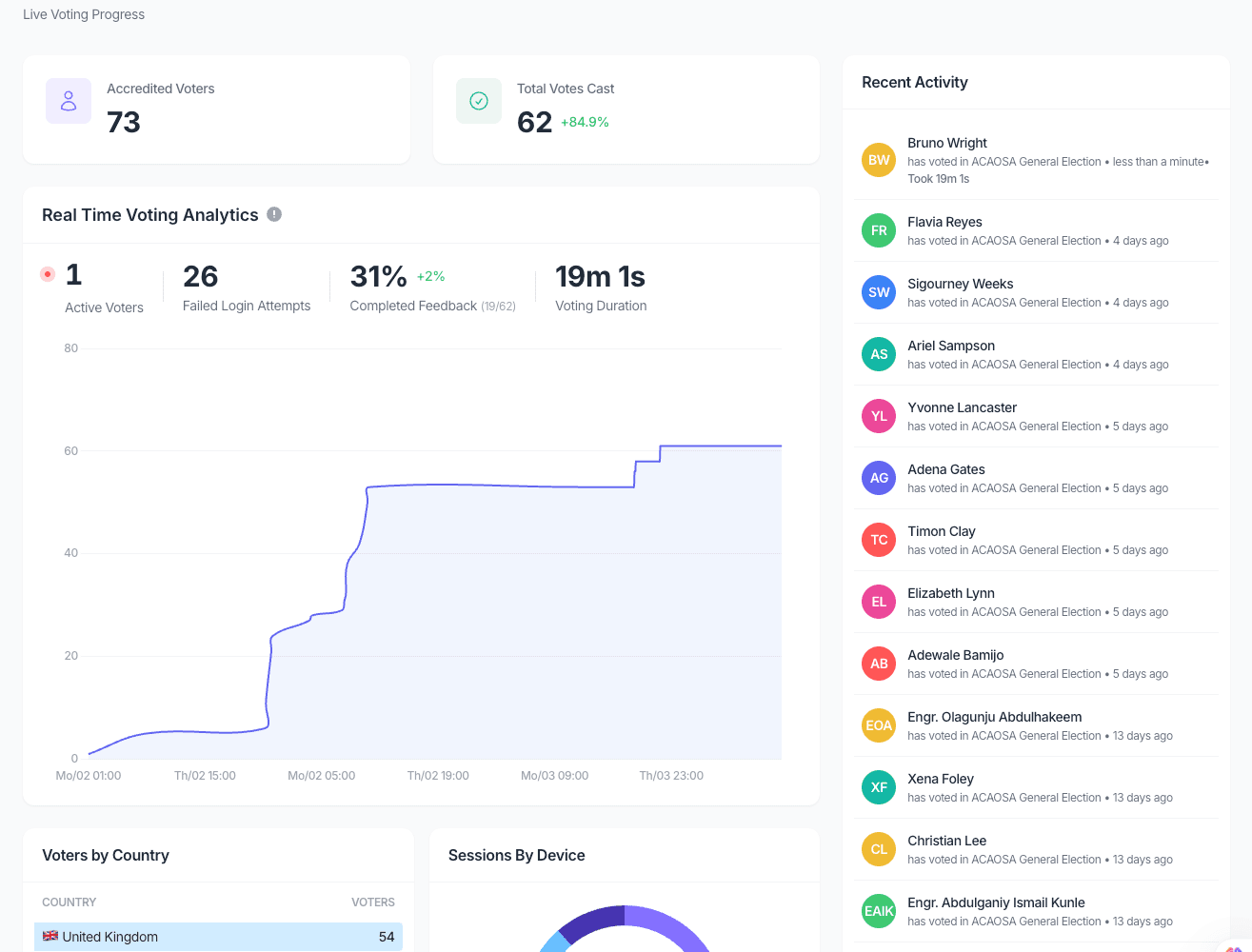Click the United Kingdom flag icon
This screenshot has height=952, width=1252.
click(x=50, y=937)
